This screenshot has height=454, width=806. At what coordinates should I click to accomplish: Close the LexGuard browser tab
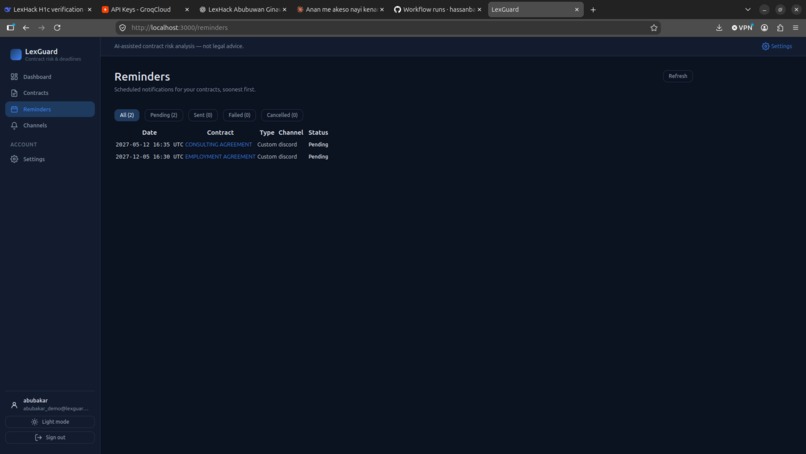576,9
